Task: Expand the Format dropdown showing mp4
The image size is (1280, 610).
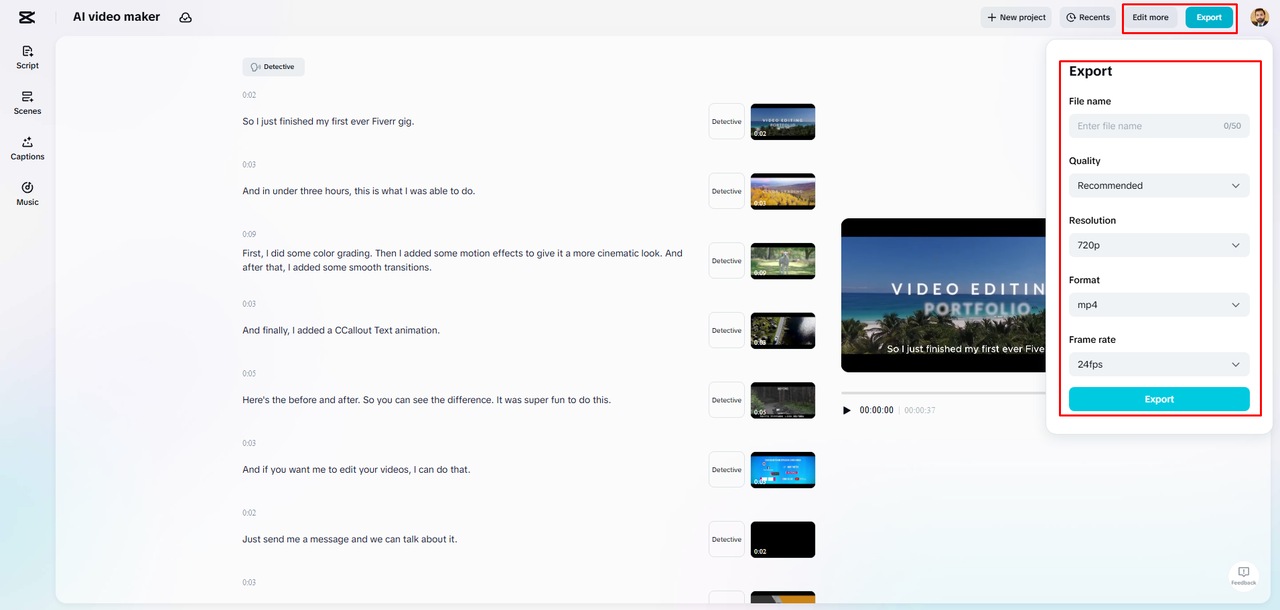Action: pyautogui.click(x=1158, y=304)
